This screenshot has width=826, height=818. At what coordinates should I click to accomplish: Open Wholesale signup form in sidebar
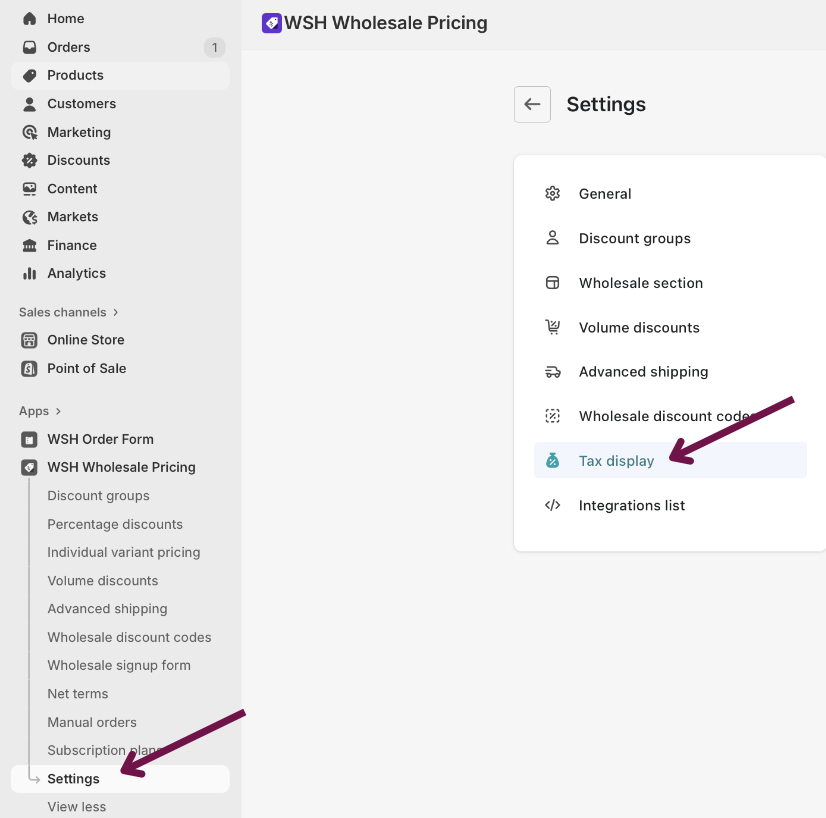coord(119,665)
